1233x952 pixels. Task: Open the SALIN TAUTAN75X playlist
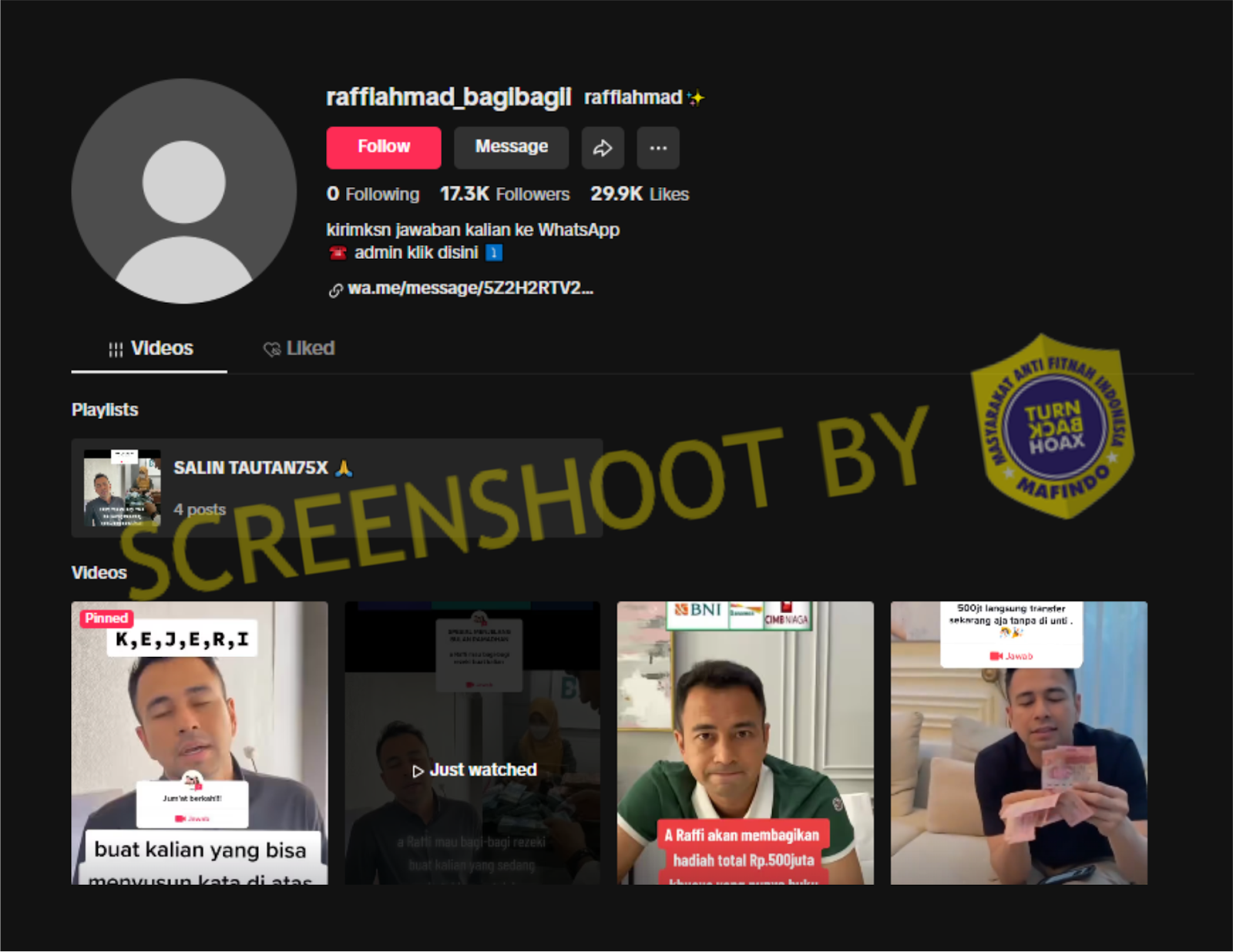click(251, 468)
